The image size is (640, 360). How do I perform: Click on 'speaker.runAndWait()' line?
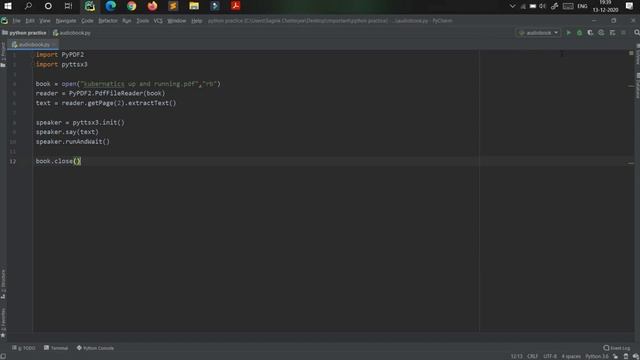(73, 142)
